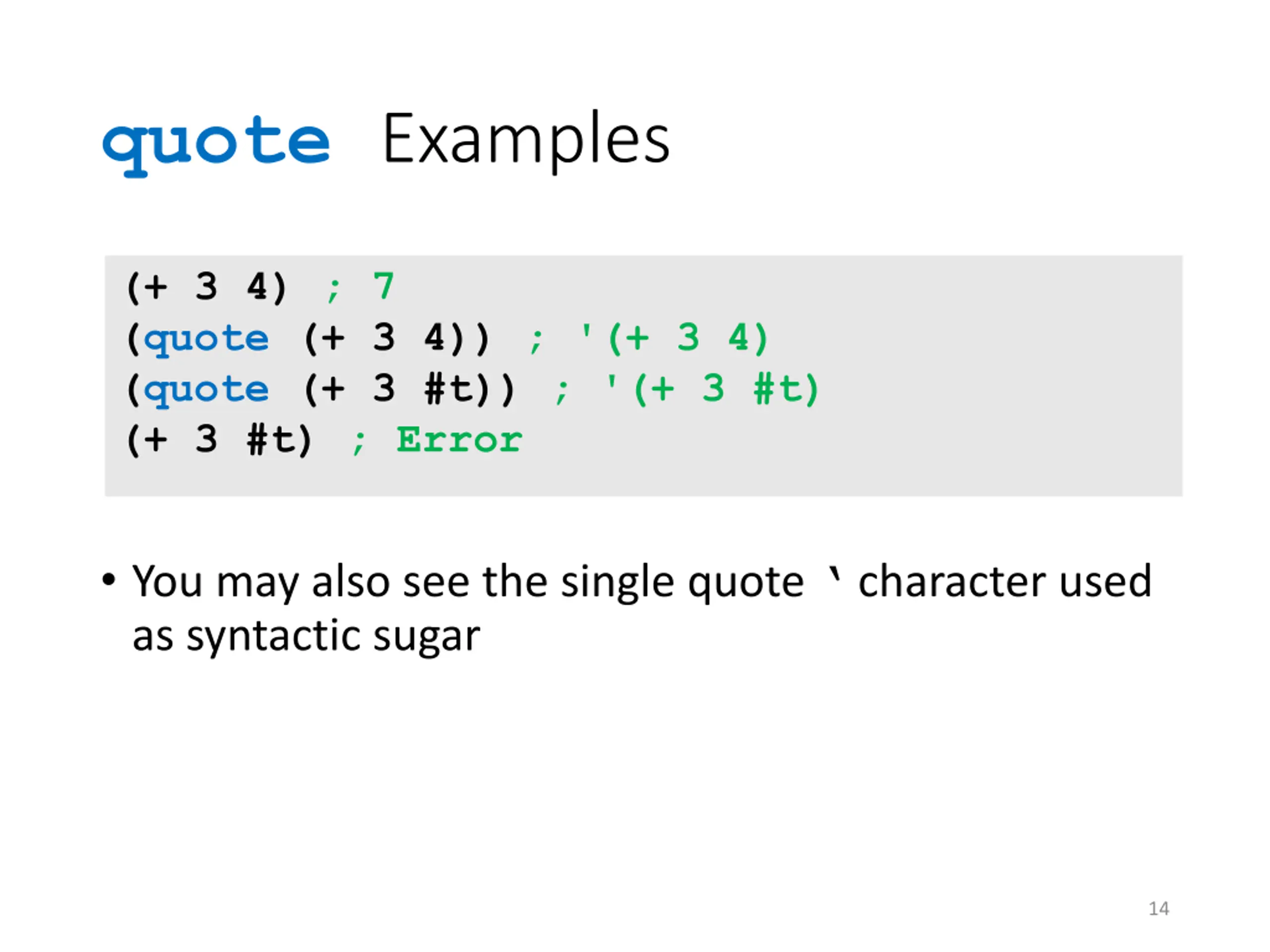This screenshot has height=952, width=1270.
Task: Click the green "'(+ 3 #t)" comment output
Action: click(x=712, y=389)
